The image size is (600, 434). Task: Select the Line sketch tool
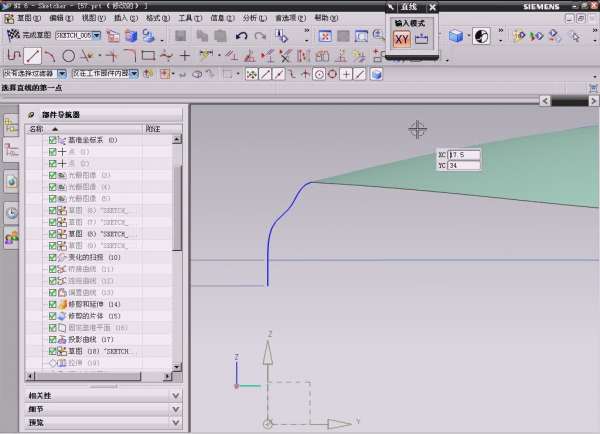click(33, 55)
